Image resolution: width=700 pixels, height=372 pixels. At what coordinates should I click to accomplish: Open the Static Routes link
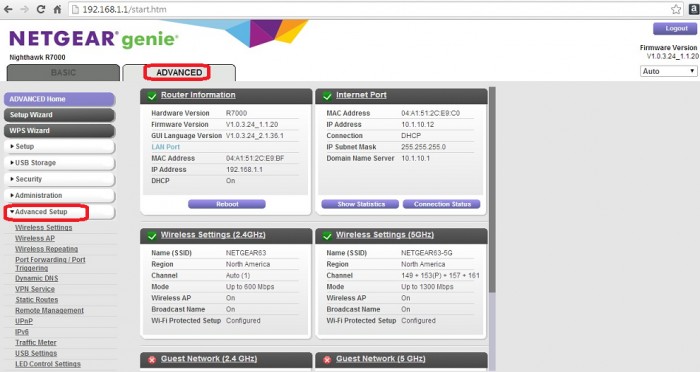37,300
